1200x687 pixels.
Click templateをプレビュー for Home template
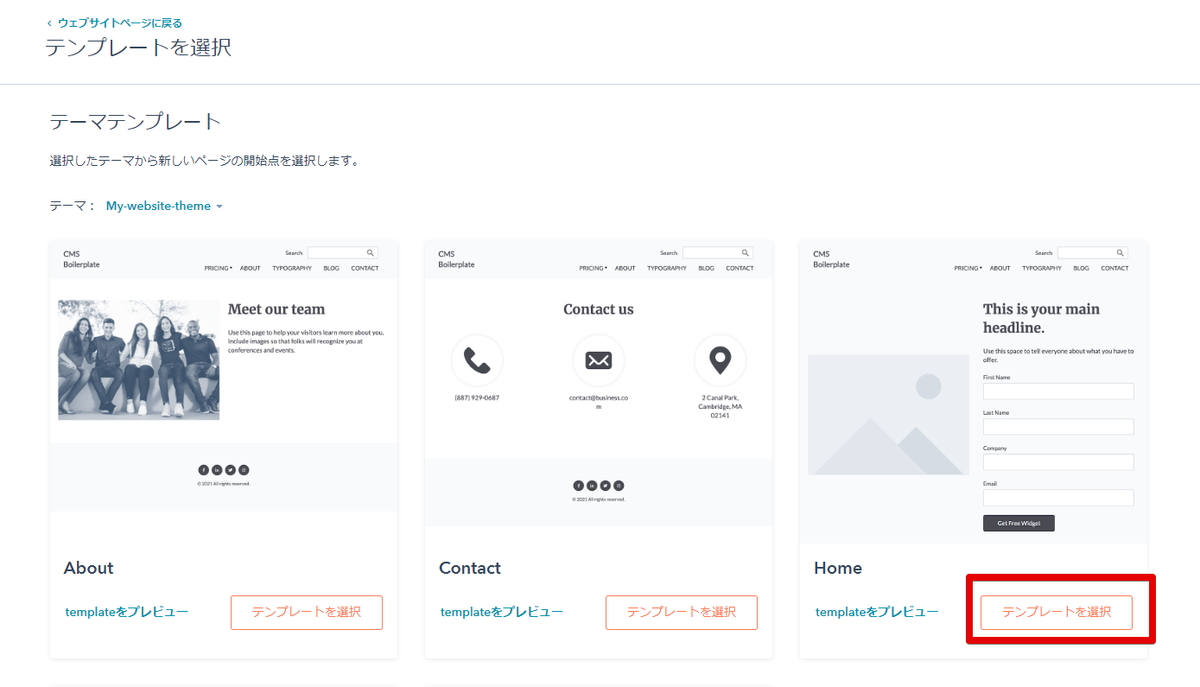pos(876,612)
